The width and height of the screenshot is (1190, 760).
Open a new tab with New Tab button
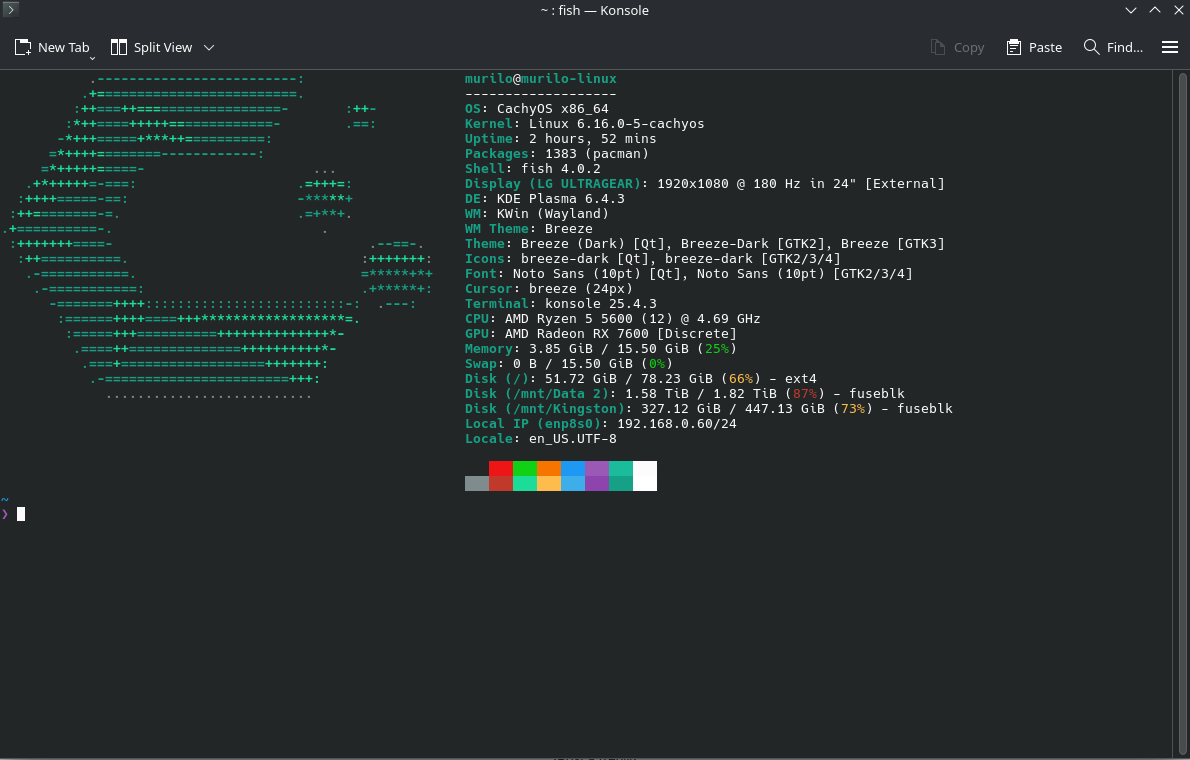(x=52, y=47)
